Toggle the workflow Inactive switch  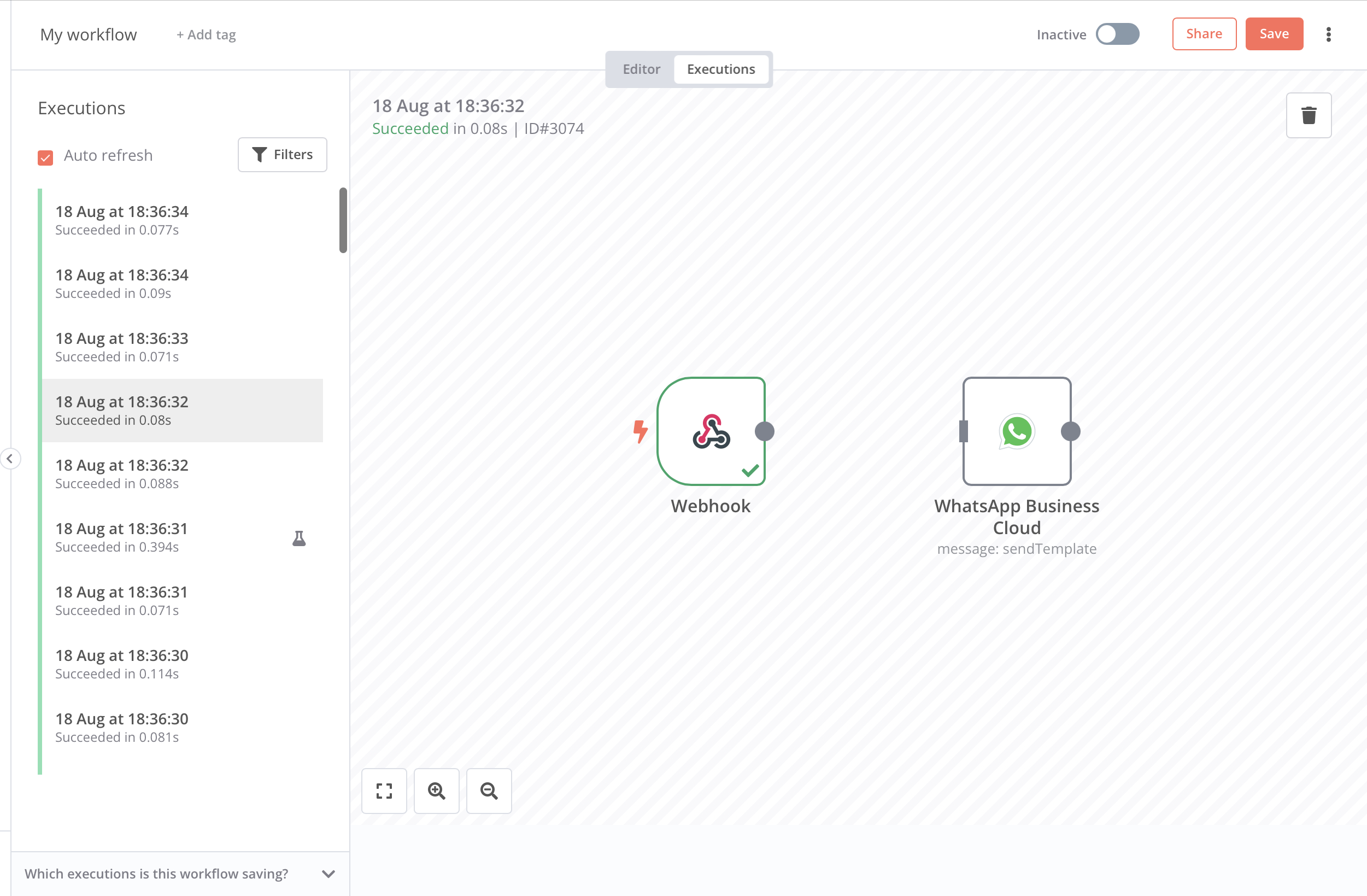1117,34
